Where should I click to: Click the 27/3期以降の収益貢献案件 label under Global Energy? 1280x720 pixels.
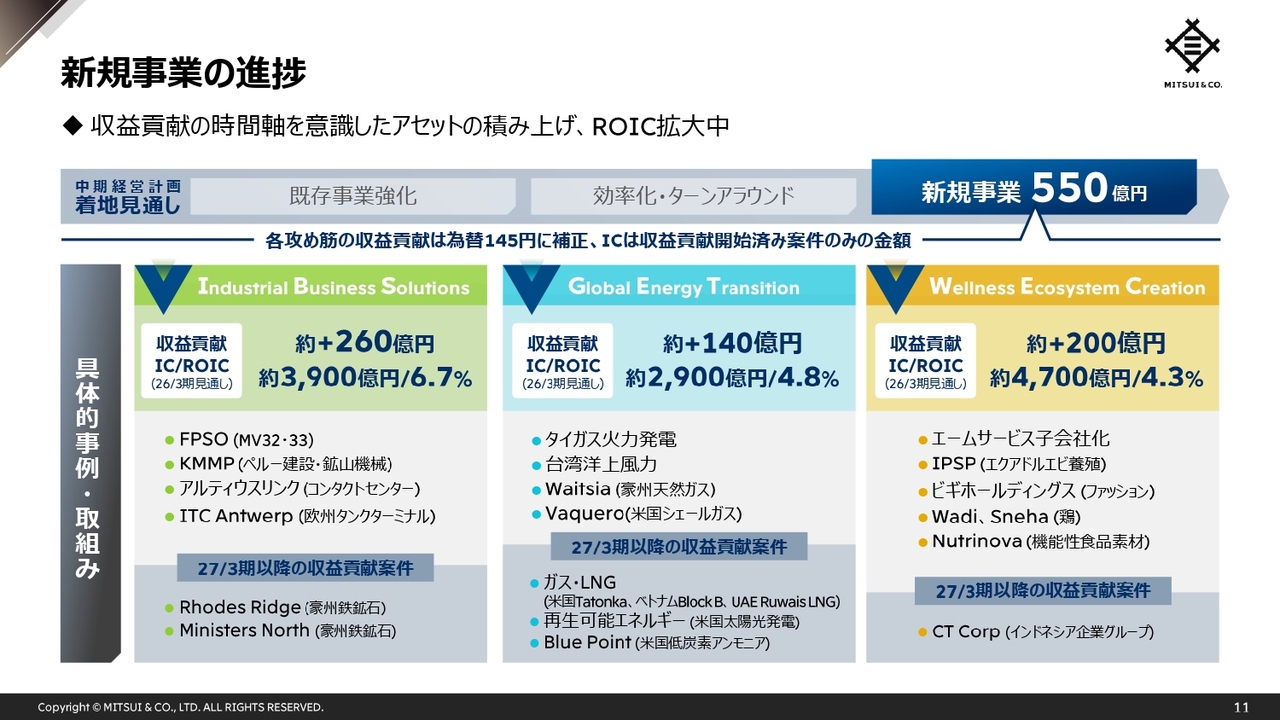tap(678, 547)
